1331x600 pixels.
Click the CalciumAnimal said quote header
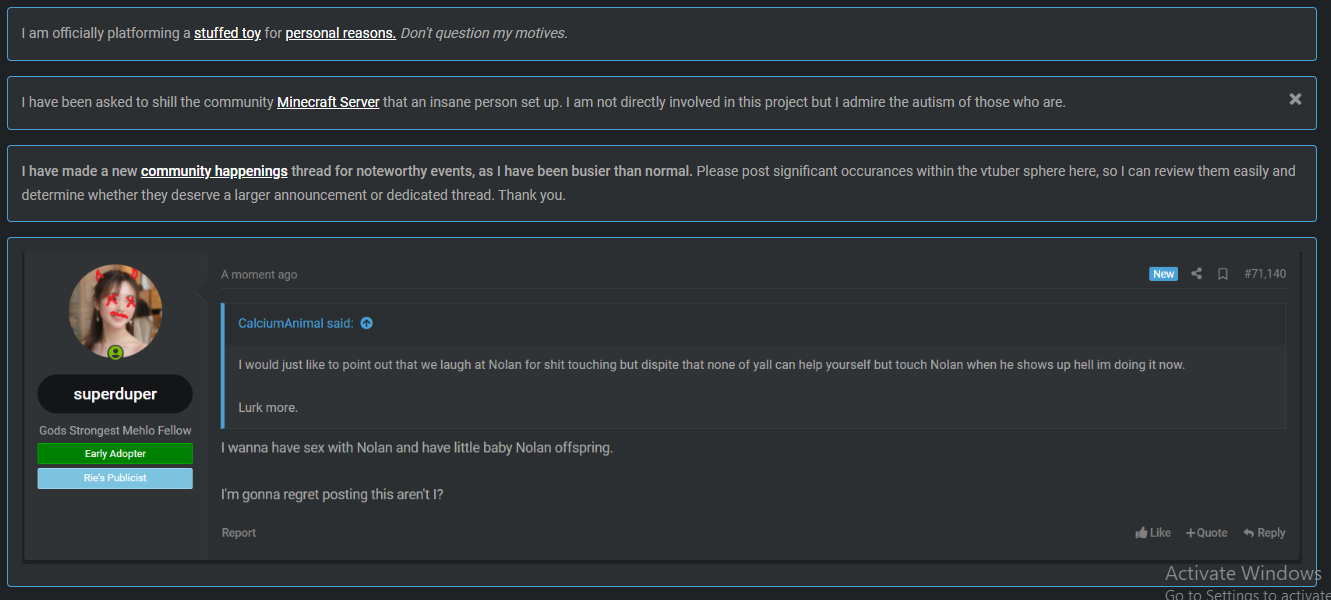(x=296, y=323)
